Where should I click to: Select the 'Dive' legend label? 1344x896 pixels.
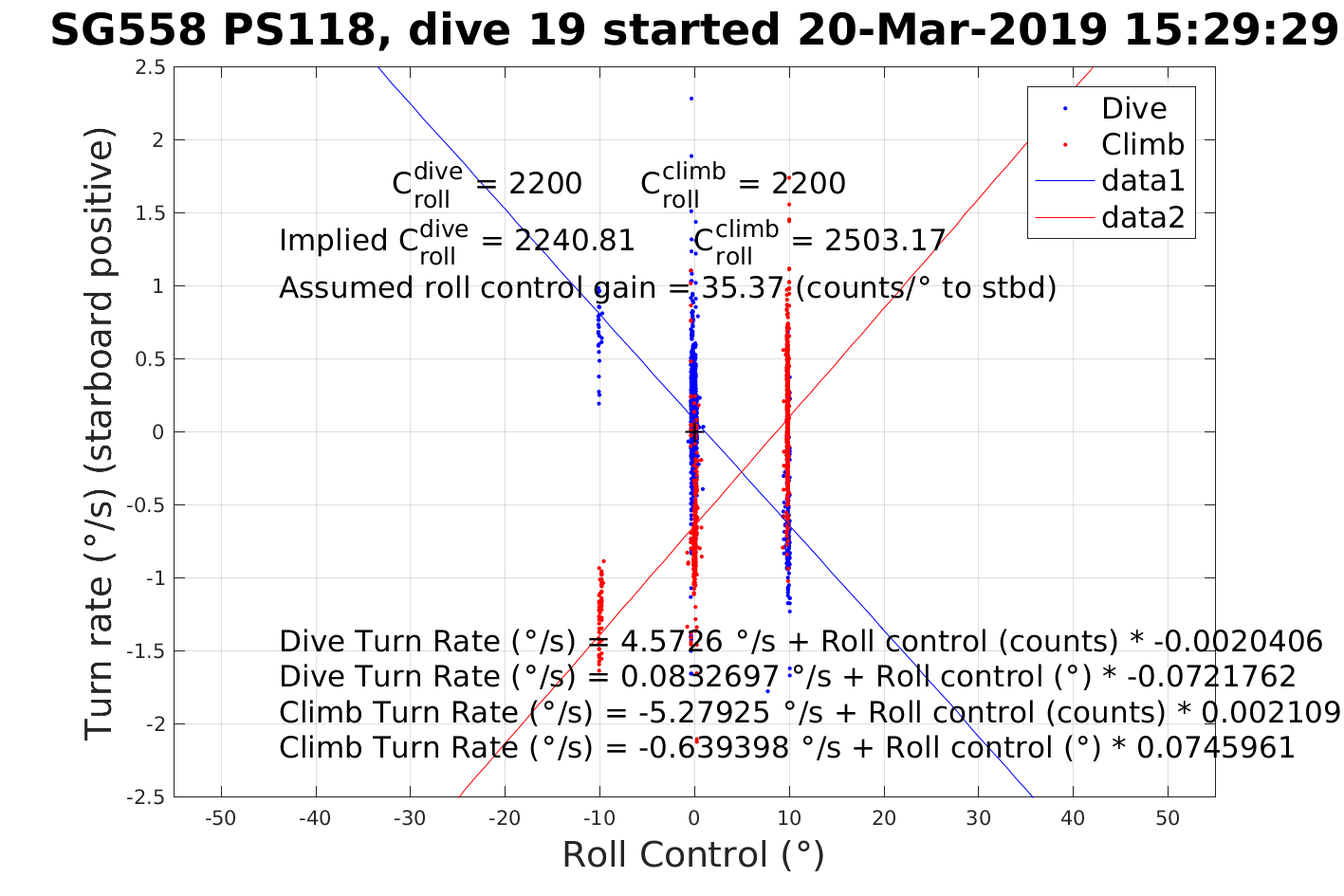(x=1133, y=108)
